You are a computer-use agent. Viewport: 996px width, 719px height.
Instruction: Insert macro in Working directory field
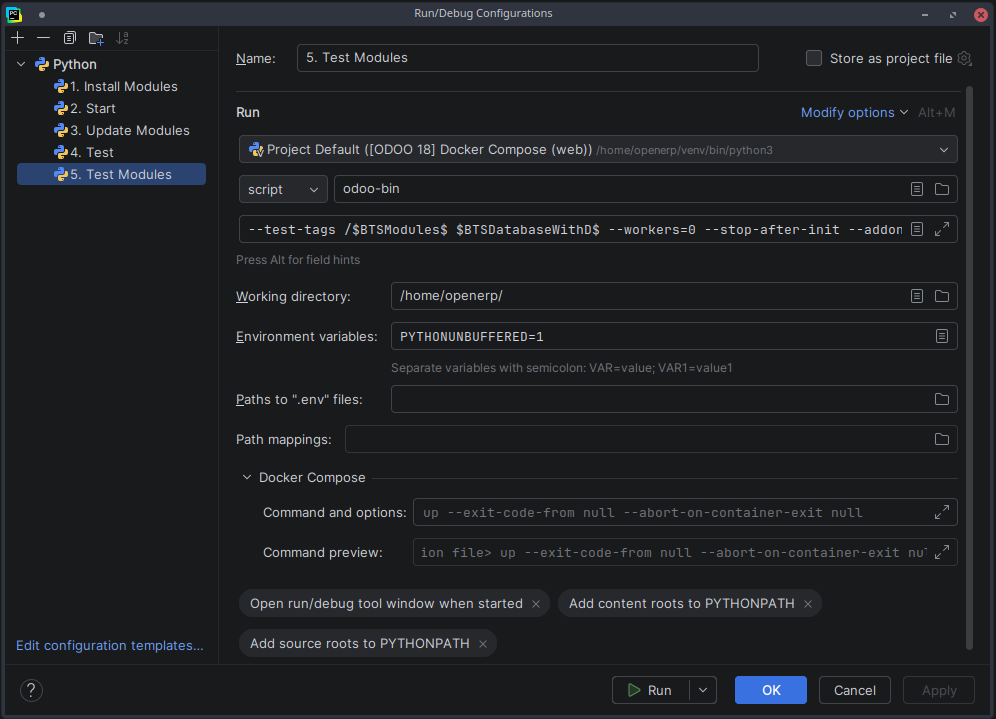[917, 296]
